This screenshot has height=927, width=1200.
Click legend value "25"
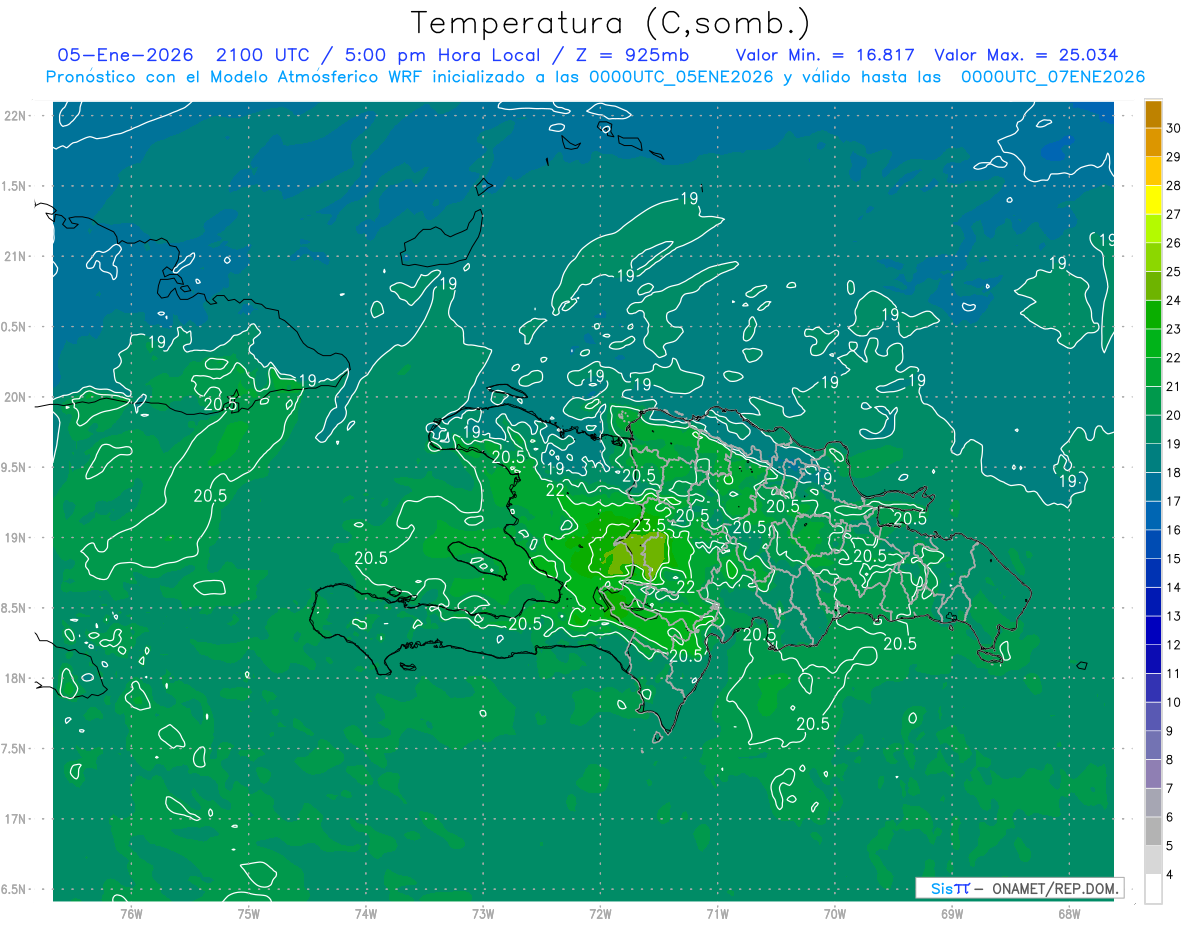[x=1174, y=272]
